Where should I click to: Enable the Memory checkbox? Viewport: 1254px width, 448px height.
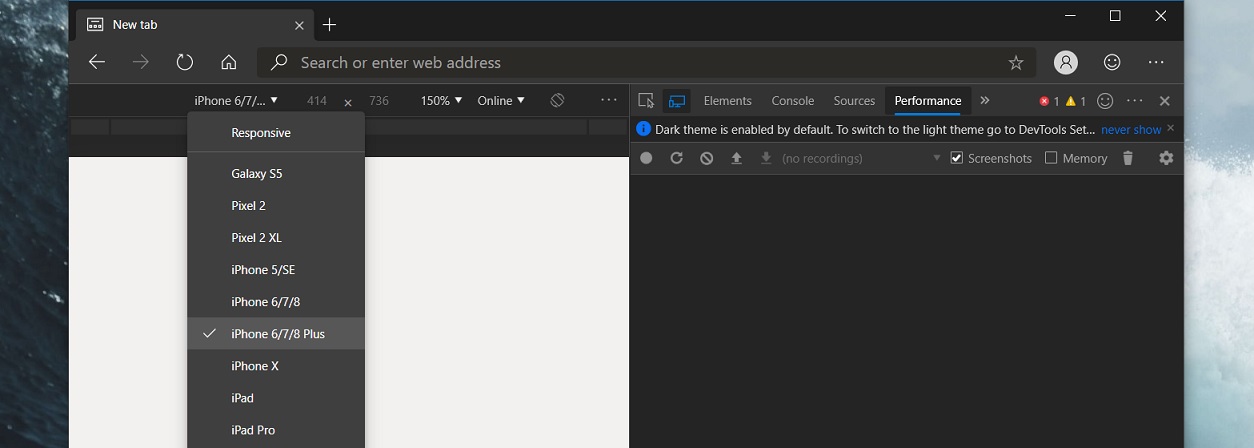[1051, 158]
